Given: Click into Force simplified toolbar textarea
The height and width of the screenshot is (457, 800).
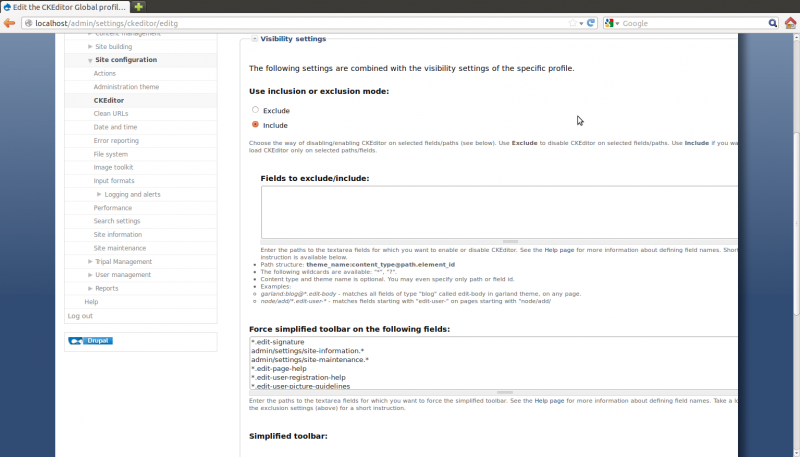Looking at the screenshot, I should coord(493,363).
